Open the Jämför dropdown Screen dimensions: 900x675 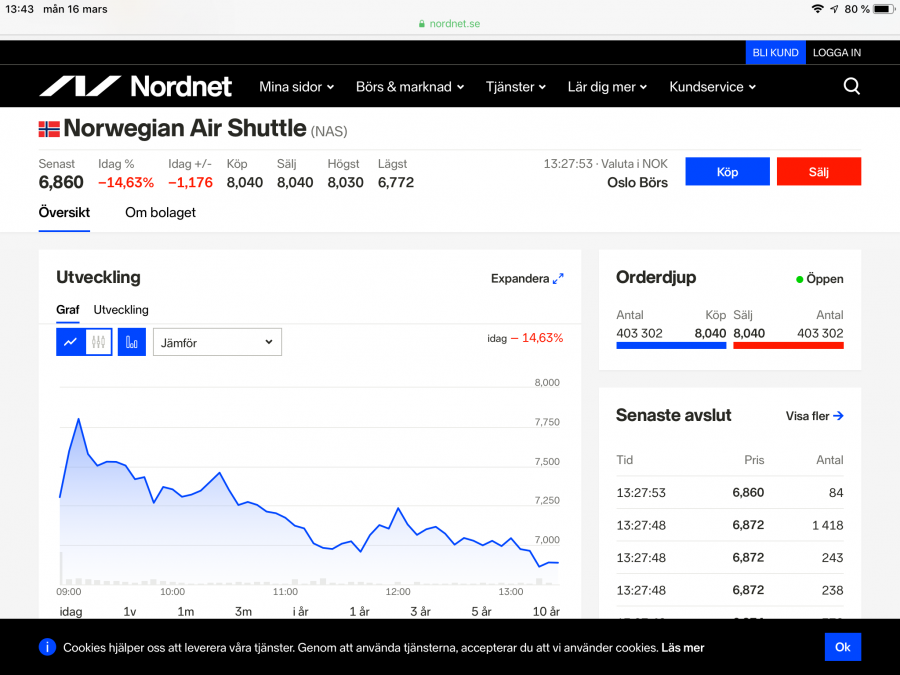[x=217, y=342]
